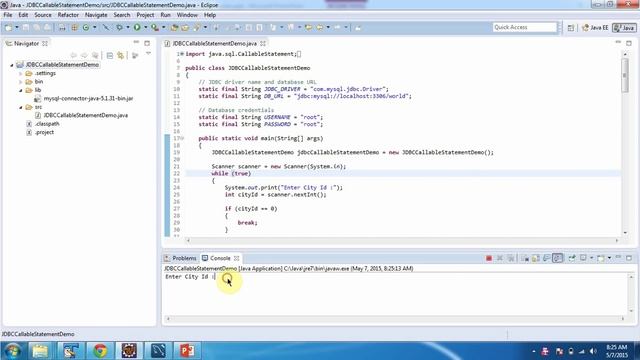The height and width of the screenshot is (360, 640).
Task: Expand the folded import statements
Action: point(182,54)
